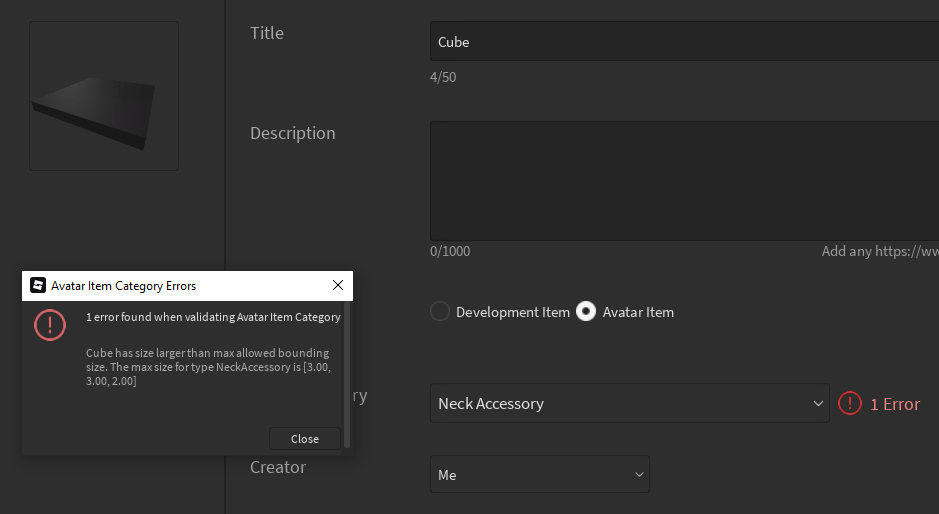Click the 0/1000 description character counter
Image resolution: width=939 pixels, height=514 pixels.
point(450,251)
